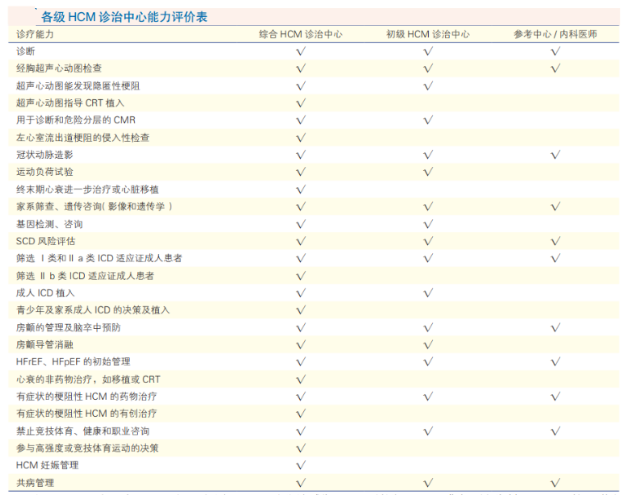Click the row label 禁止竞技体育、健康和职业咨询
624x498 pixels.
(83, 431)
